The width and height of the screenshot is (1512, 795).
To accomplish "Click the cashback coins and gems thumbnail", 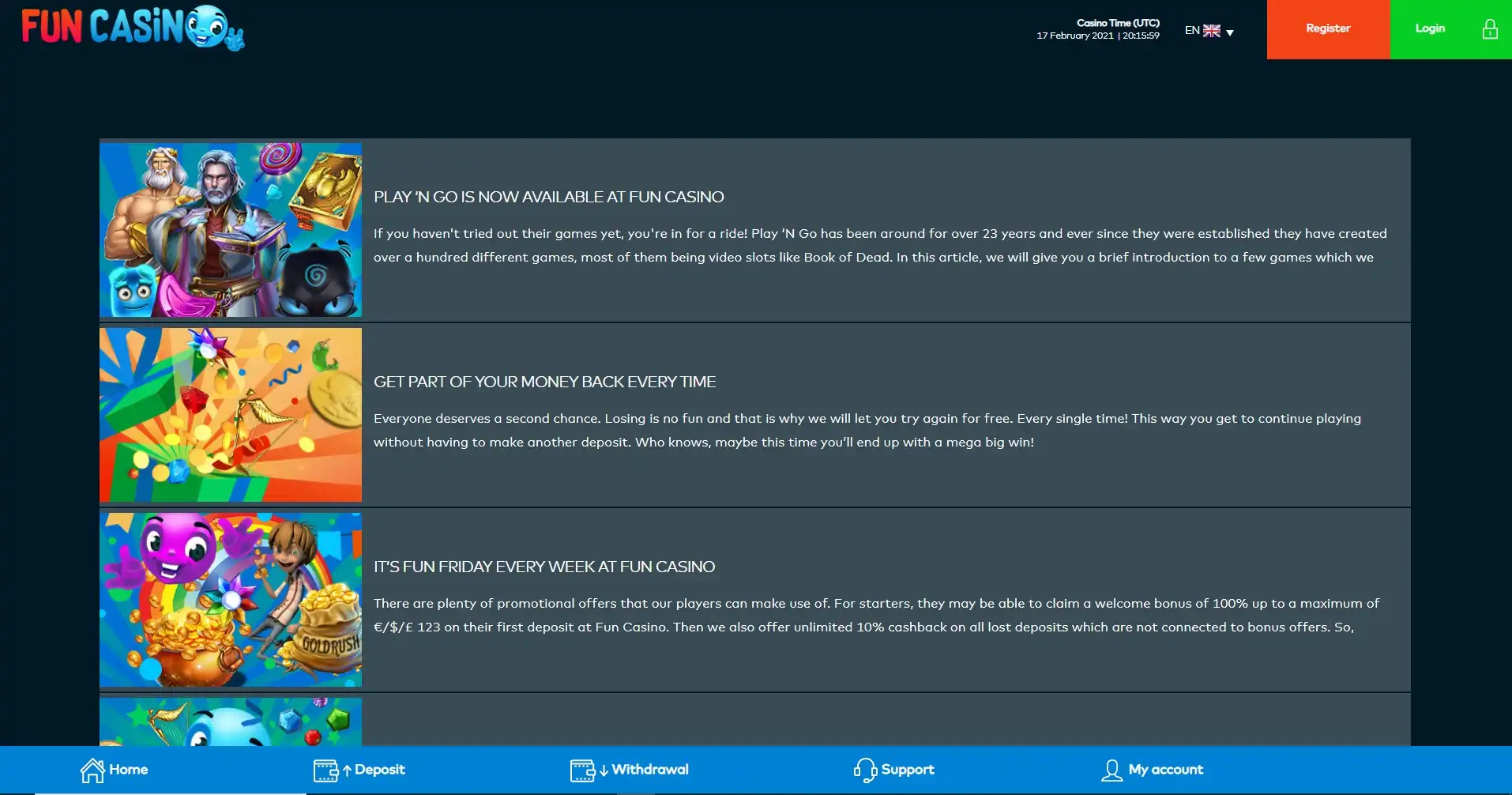I will pos(231,415).
